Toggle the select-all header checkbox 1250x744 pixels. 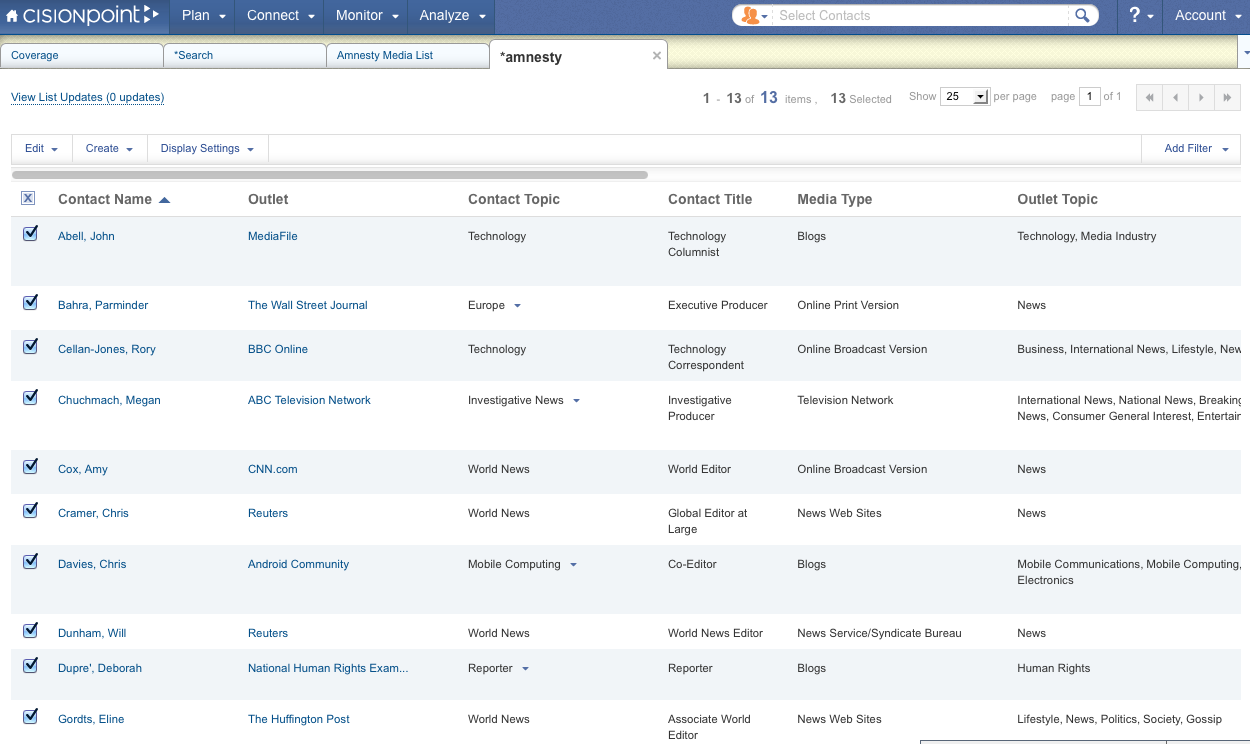pos(28,198)
